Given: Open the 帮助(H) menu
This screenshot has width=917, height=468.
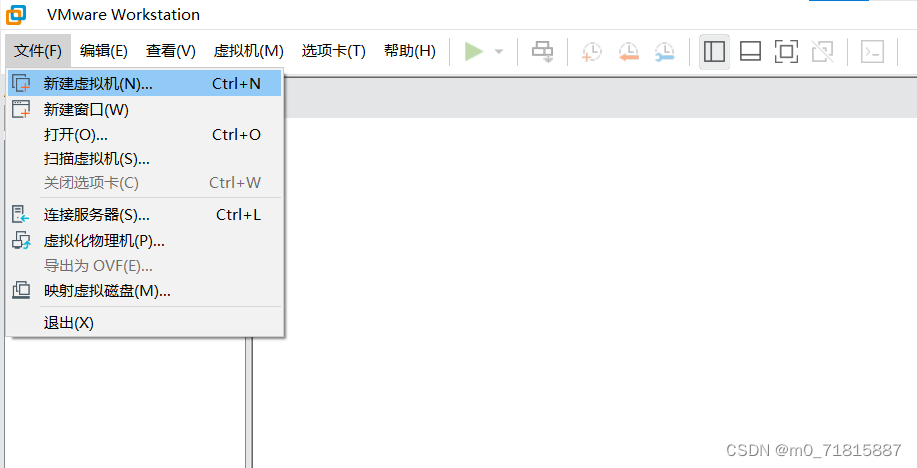Looking at the screenshot, I should click(x=409, y=51).
